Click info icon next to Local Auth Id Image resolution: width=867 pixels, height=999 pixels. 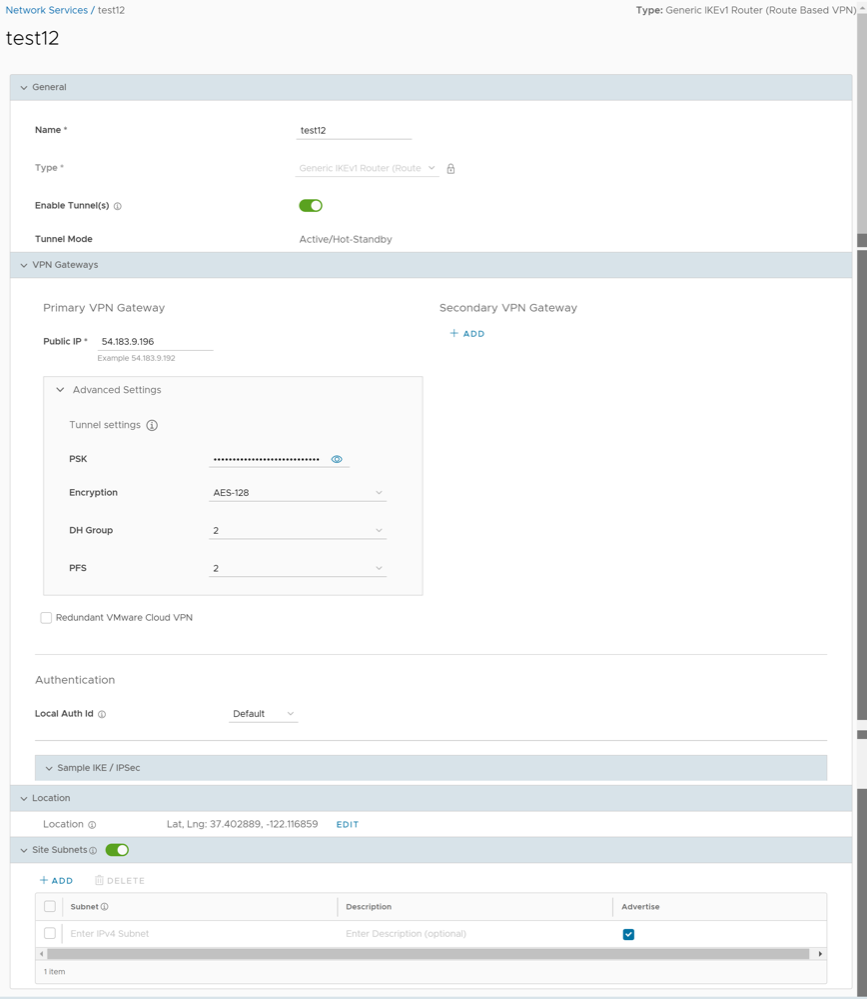point(102,715)
